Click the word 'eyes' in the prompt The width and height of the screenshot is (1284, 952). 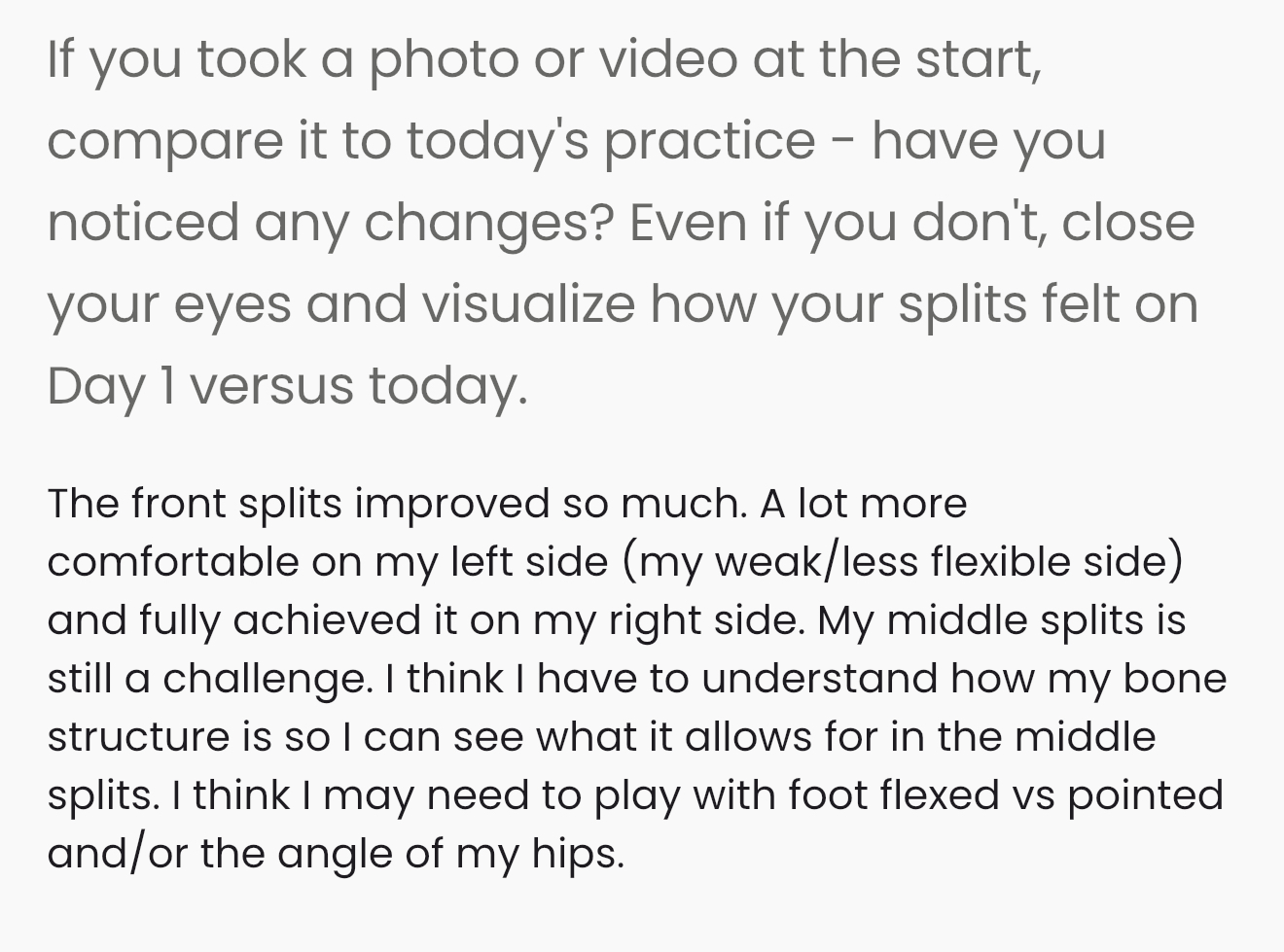[232, 304]
